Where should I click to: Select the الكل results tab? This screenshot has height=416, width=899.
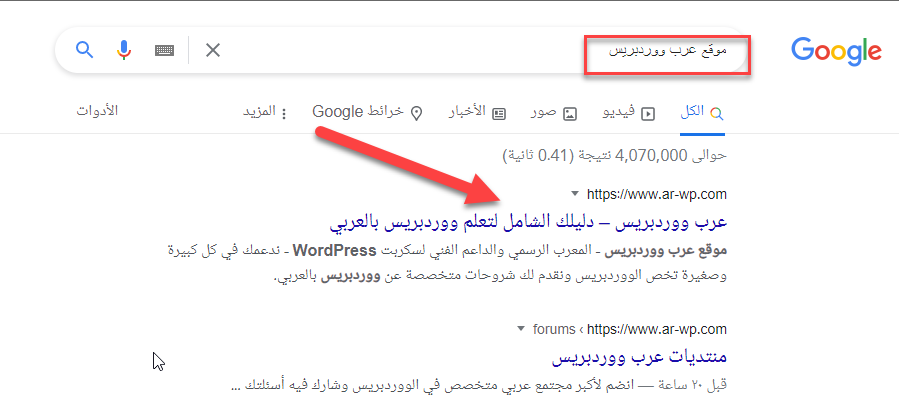tap(702, 113)
